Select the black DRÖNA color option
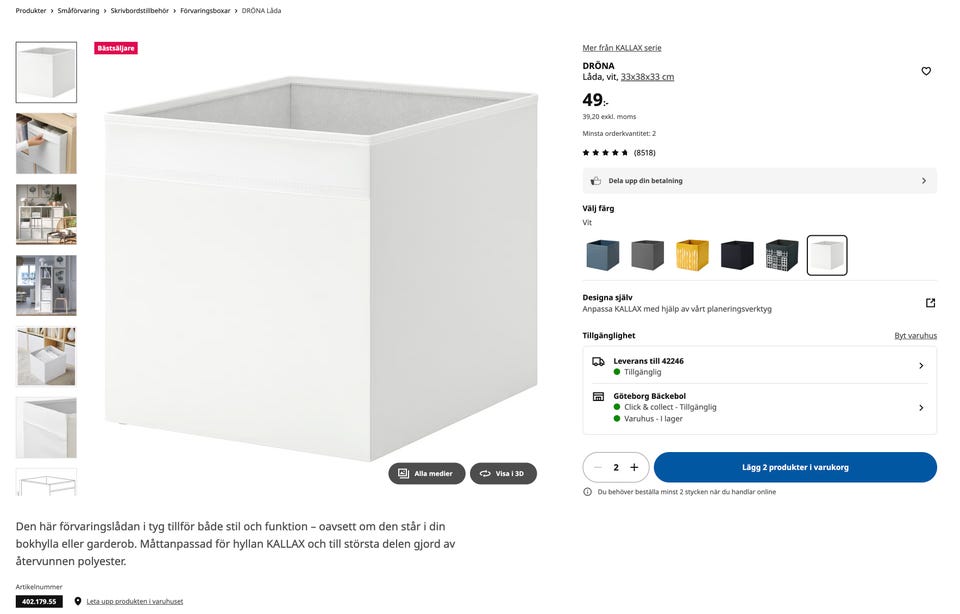960x614 pixels. 737,255
